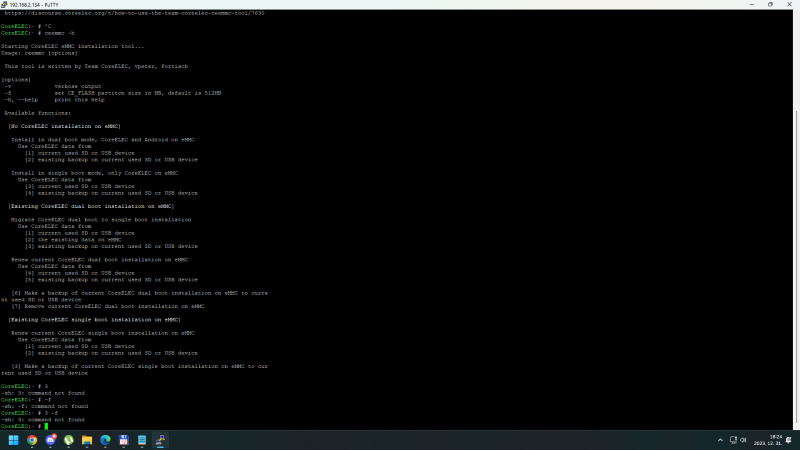Screen dimensions: 800x450
Task: Click 'Install in single boot mode' line
Action: [94, 173]
